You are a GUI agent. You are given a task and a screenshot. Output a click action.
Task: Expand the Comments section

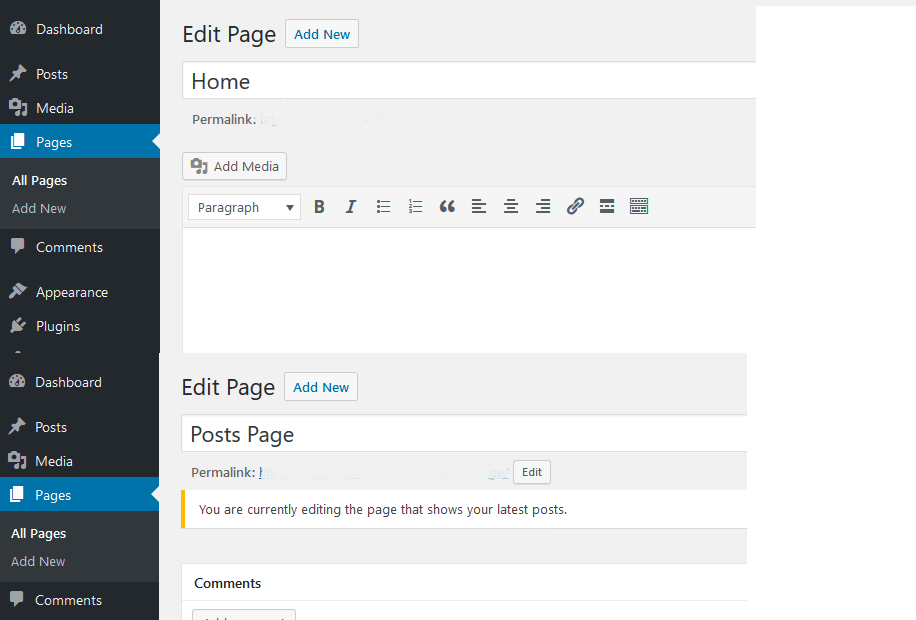227,583
